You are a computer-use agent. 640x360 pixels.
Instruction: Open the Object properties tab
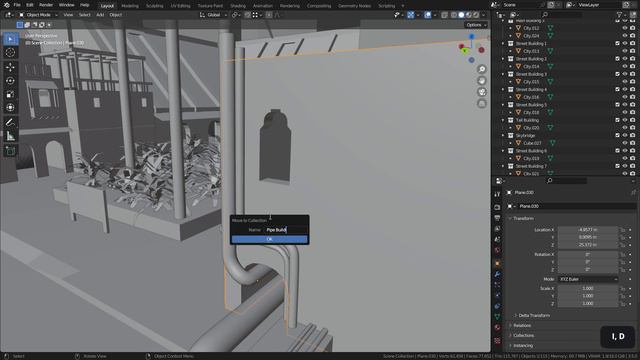[x=497, y=263]
